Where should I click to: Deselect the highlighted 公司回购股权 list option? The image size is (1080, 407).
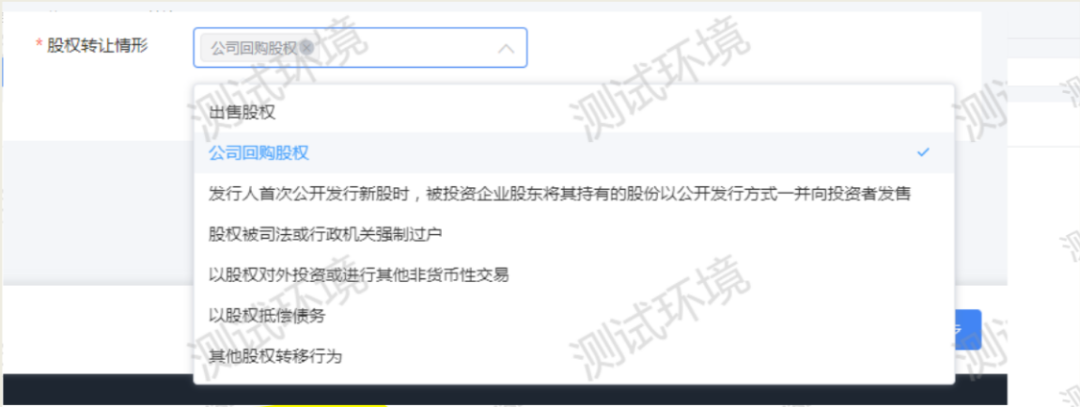(574, 153)
